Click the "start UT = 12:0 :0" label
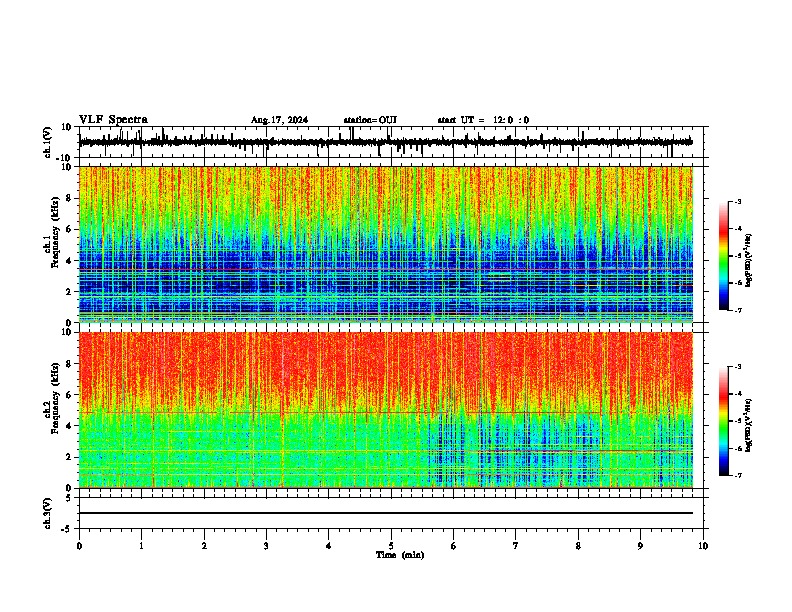792x612 pixels. (483, 120)
